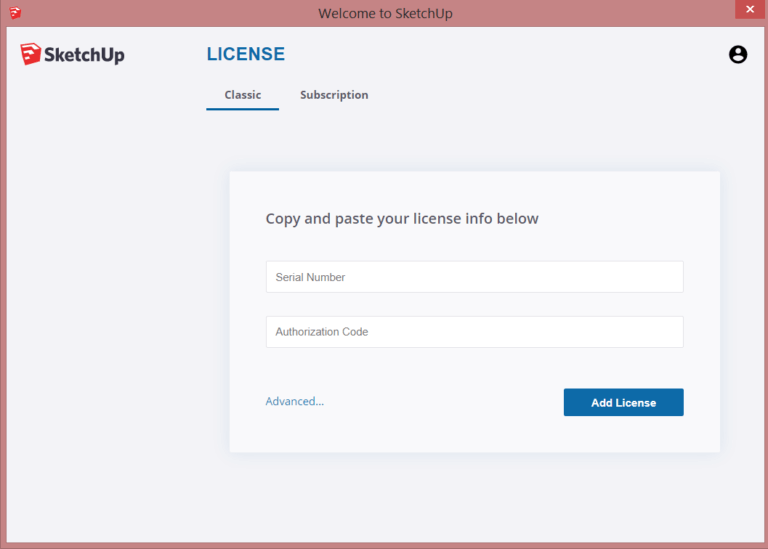Close the Welcome to SketchUp window

(x=748, y=10)
